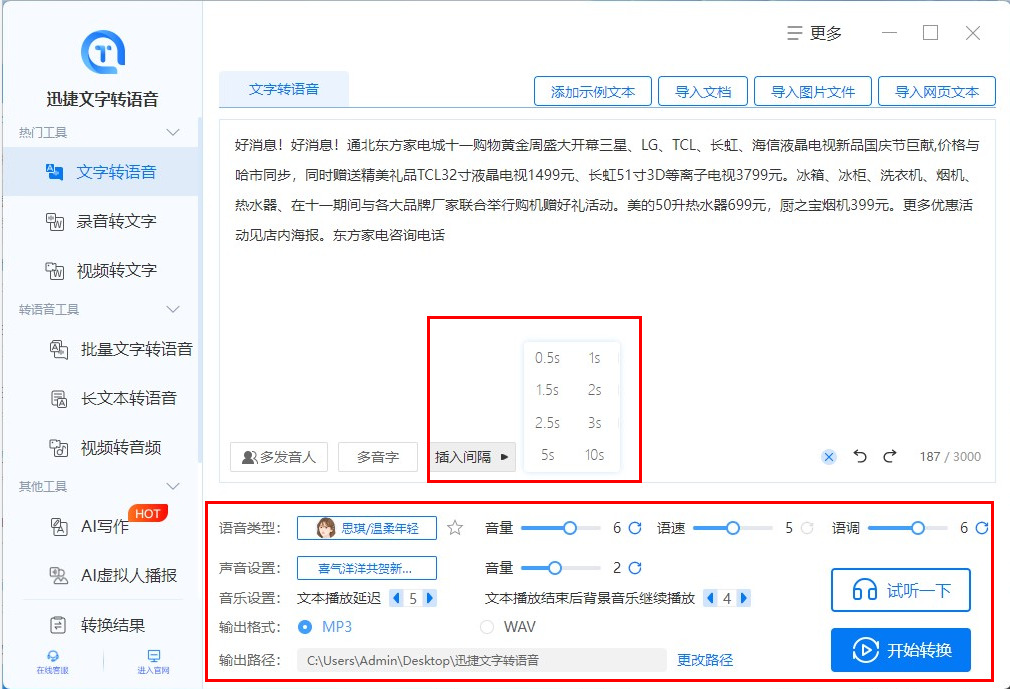Reset the voice 音量 value of 6
This screenshot has height=689, width=1010.
pos(635,528)
